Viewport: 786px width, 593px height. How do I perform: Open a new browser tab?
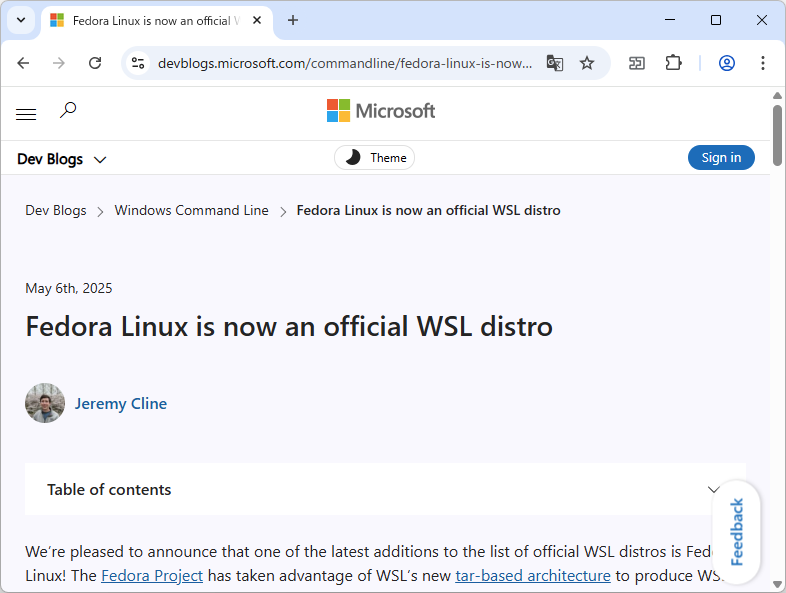[x=293, y=20]
